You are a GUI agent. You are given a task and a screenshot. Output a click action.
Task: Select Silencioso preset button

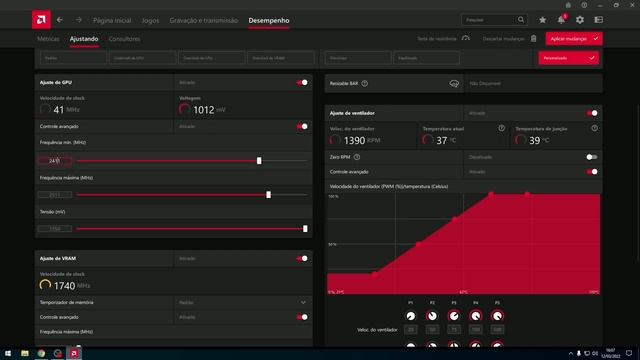point(358,58)
